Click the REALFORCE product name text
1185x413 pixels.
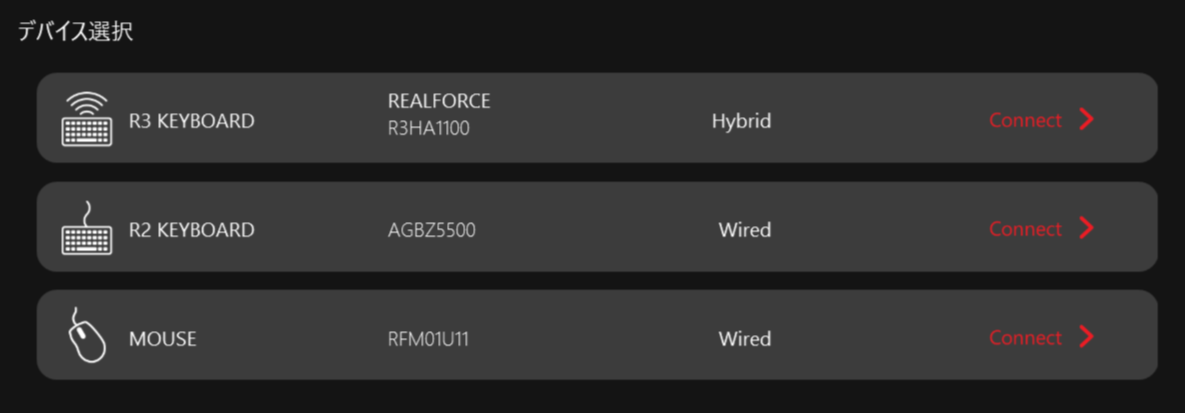click(439, 101)
